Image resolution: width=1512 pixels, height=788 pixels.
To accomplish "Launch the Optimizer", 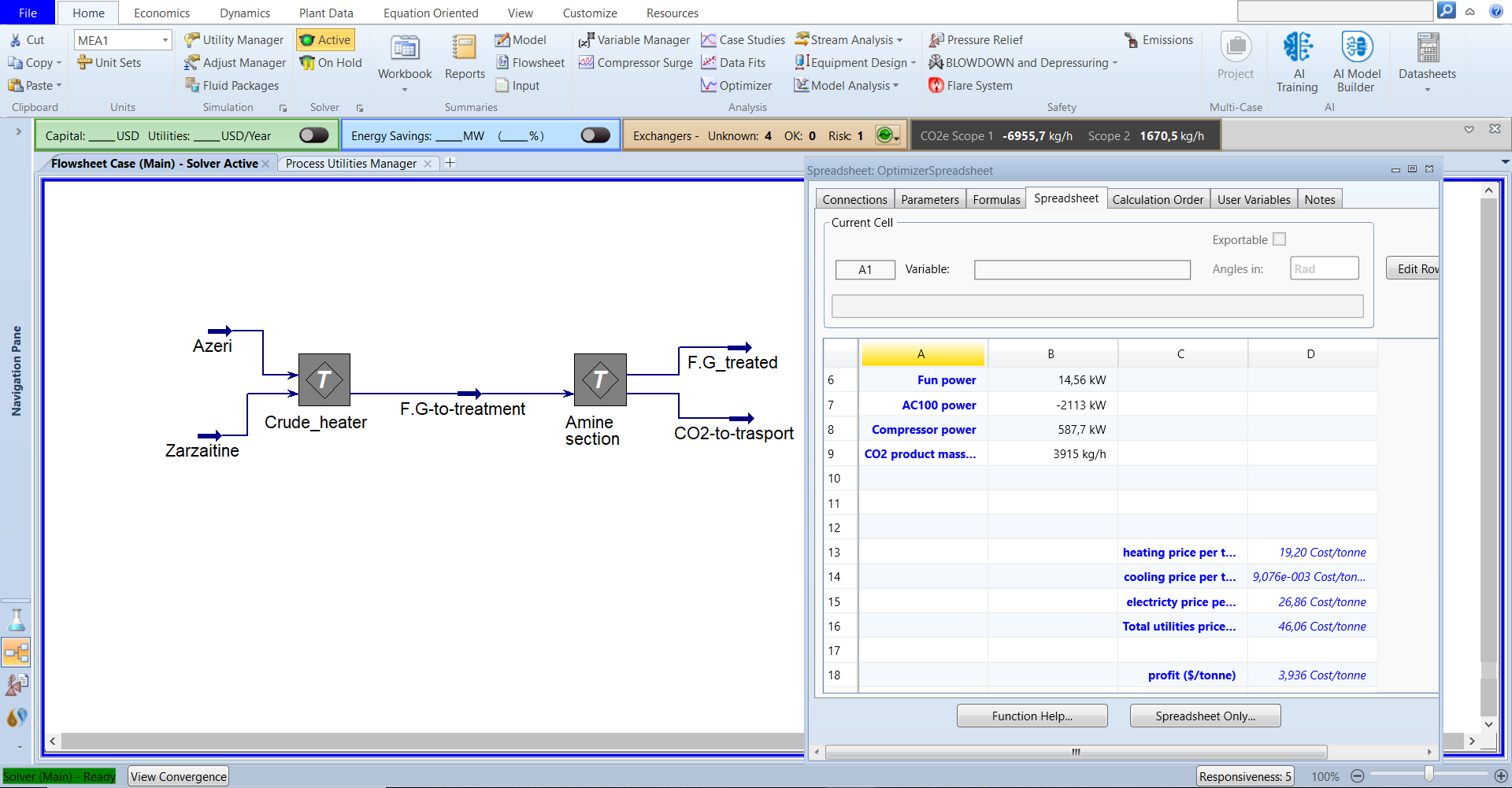I will [736, 86].
